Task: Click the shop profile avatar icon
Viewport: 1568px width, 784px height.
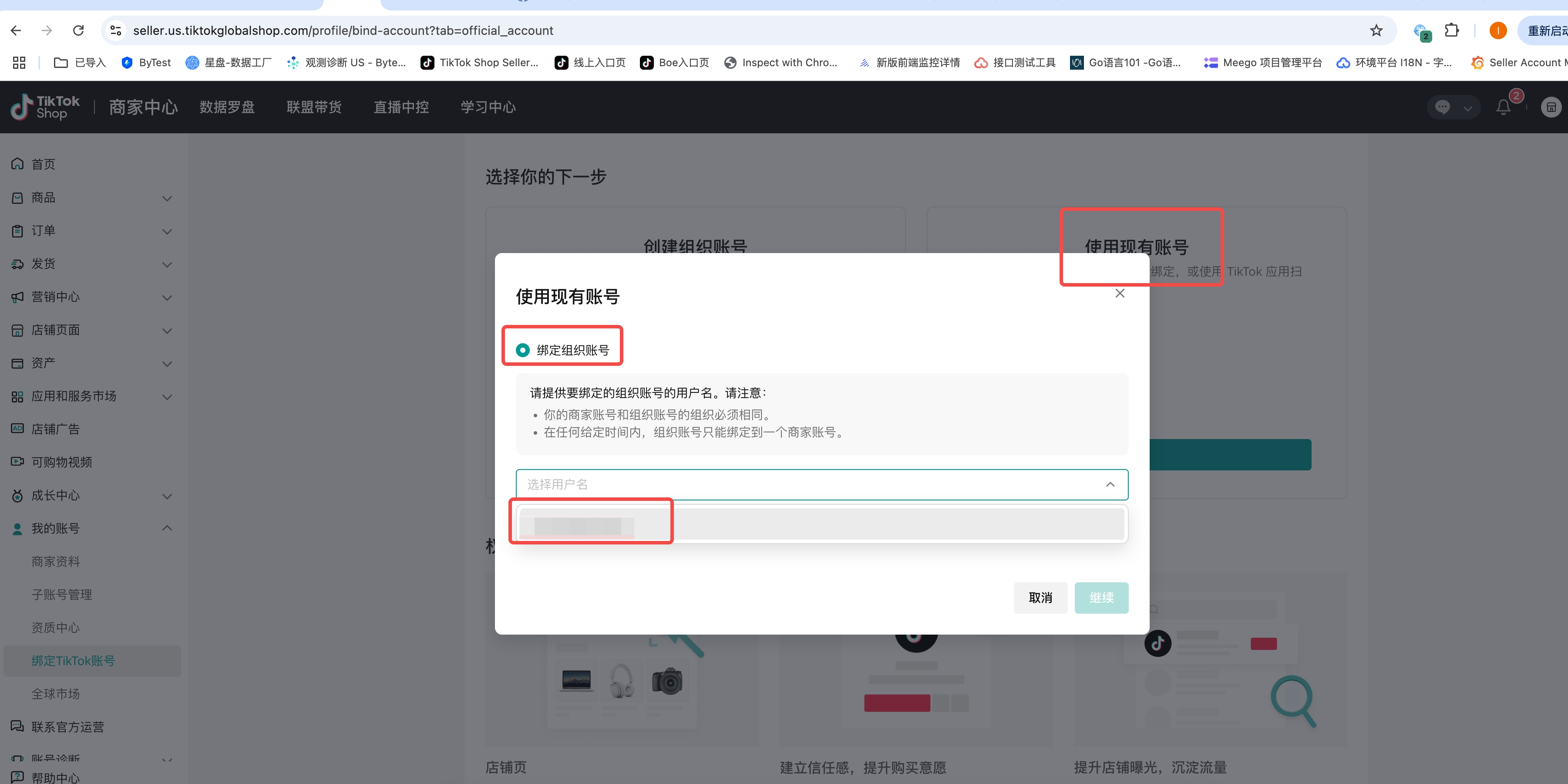Action: coord(1550,107)
